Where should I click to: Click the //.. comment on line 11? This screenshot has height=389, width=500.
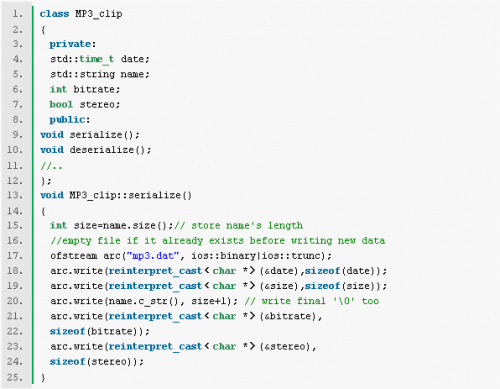point(51,166)
